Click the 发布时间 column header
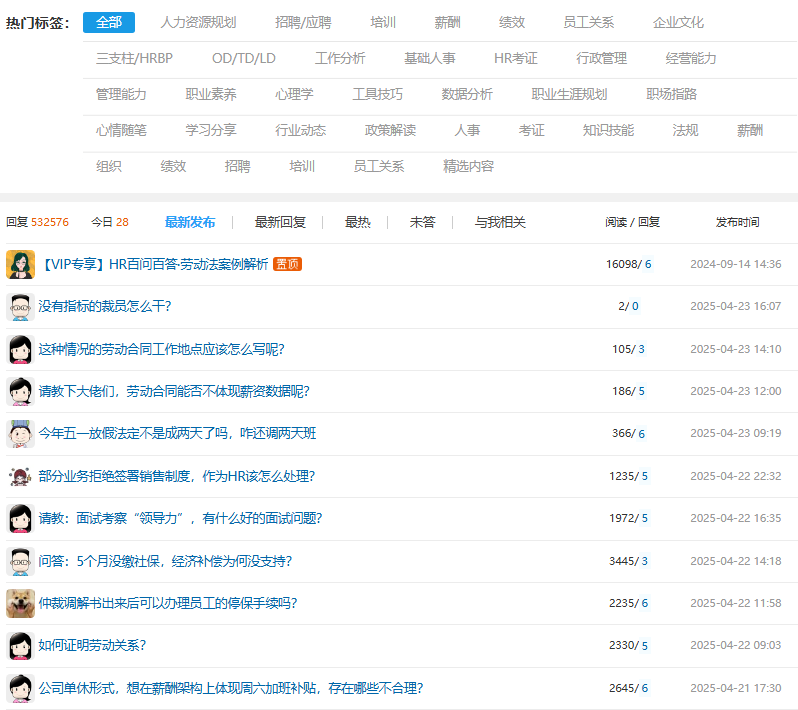 tap(737, 222)
